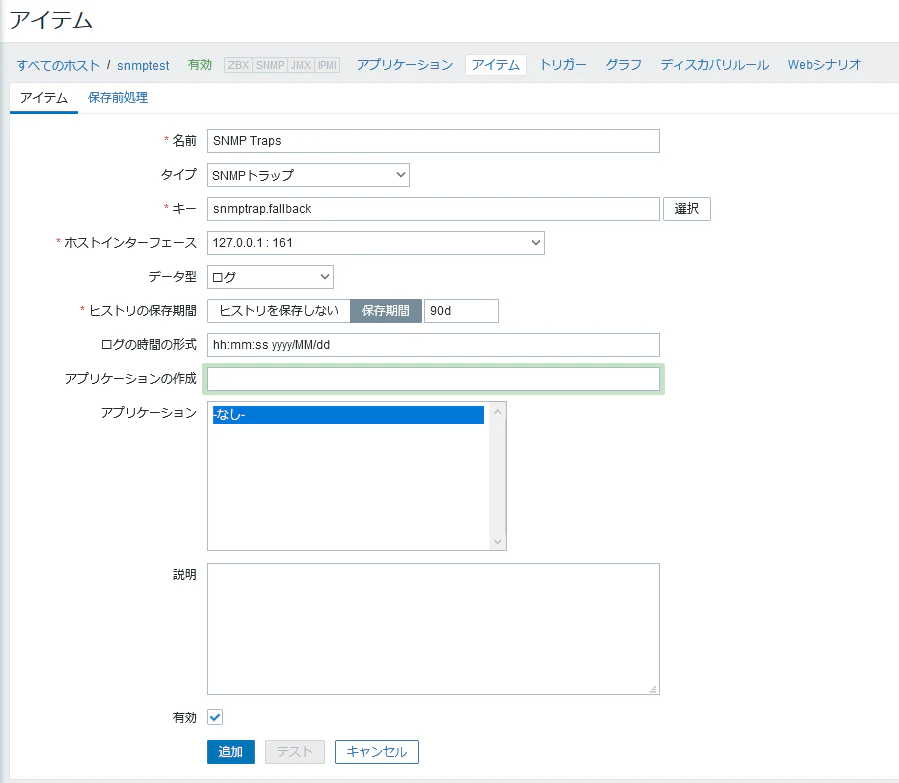The image size is (899, 783).
Task: Open the タイプ dropdown showing SNMPトラップ
Action: pyautogui.click(x=308, y=175)
